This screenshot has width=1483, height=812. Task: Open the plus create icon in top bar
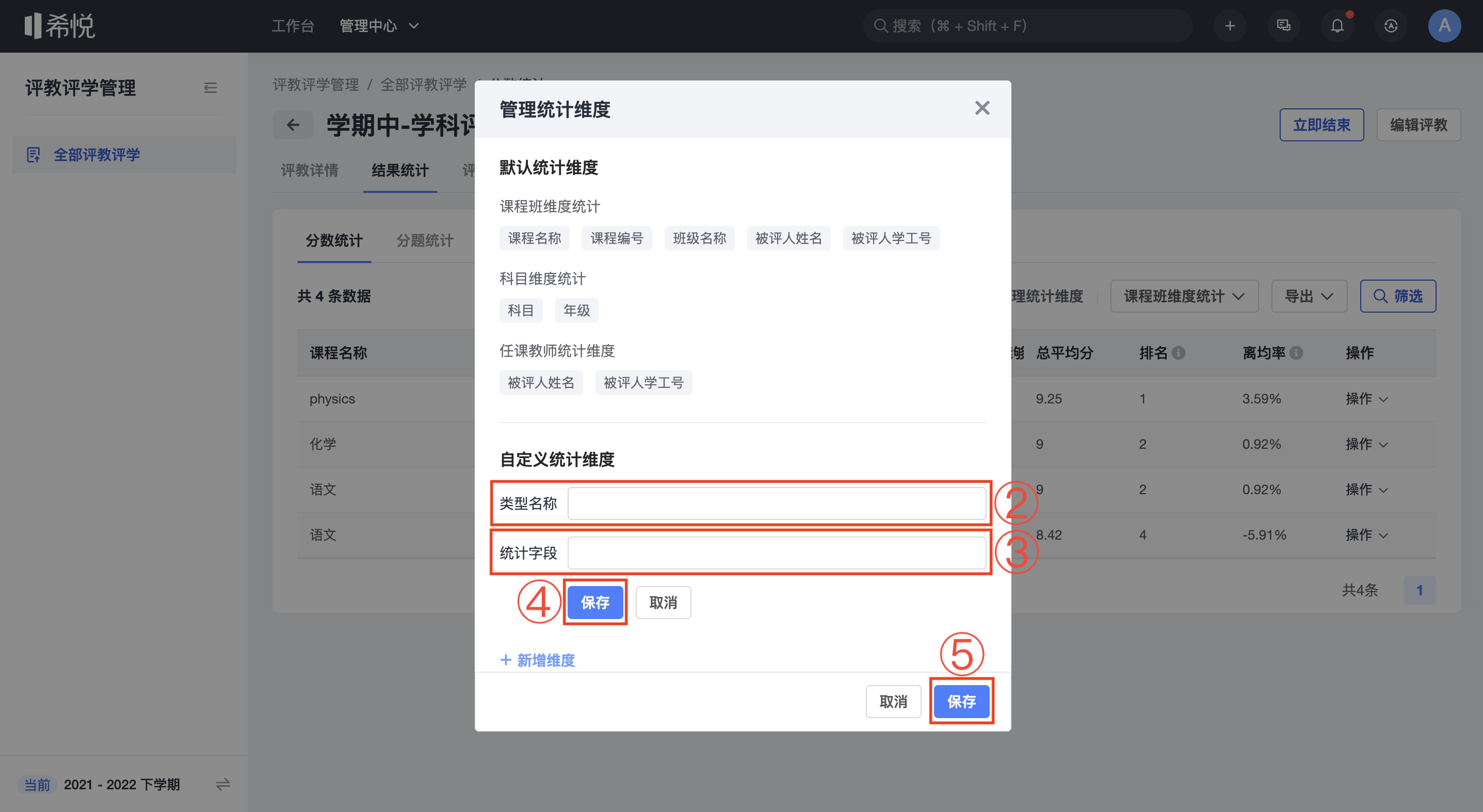pos(1230,26)
